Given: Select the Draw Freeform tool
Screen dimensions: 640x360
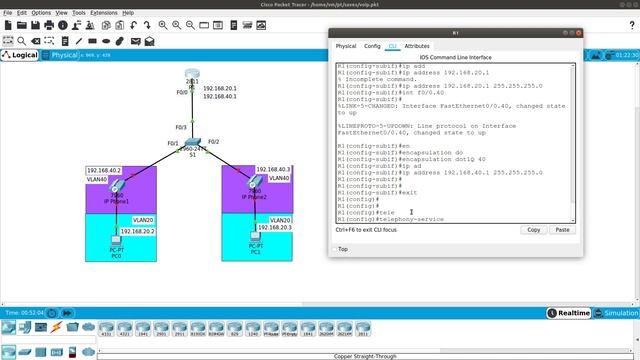Looking at the screenshot, I should (x=120, y=41).
